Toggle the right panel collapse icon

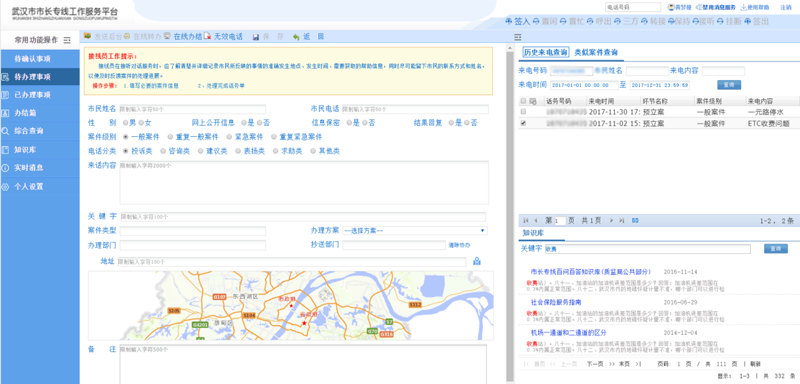517,37
